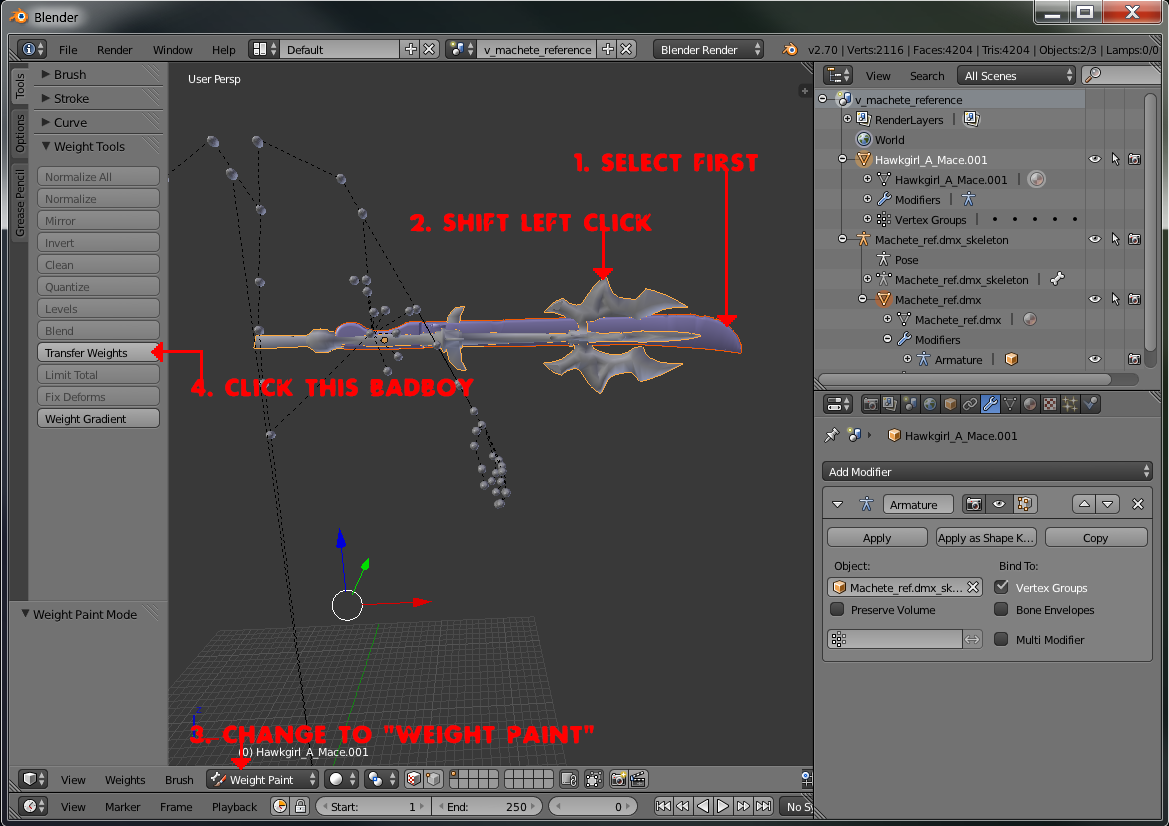Open the Weights menu in 3D header
Image resolution: width=1169 pixels, height=826 pixels.
click(x=125, y=780)
